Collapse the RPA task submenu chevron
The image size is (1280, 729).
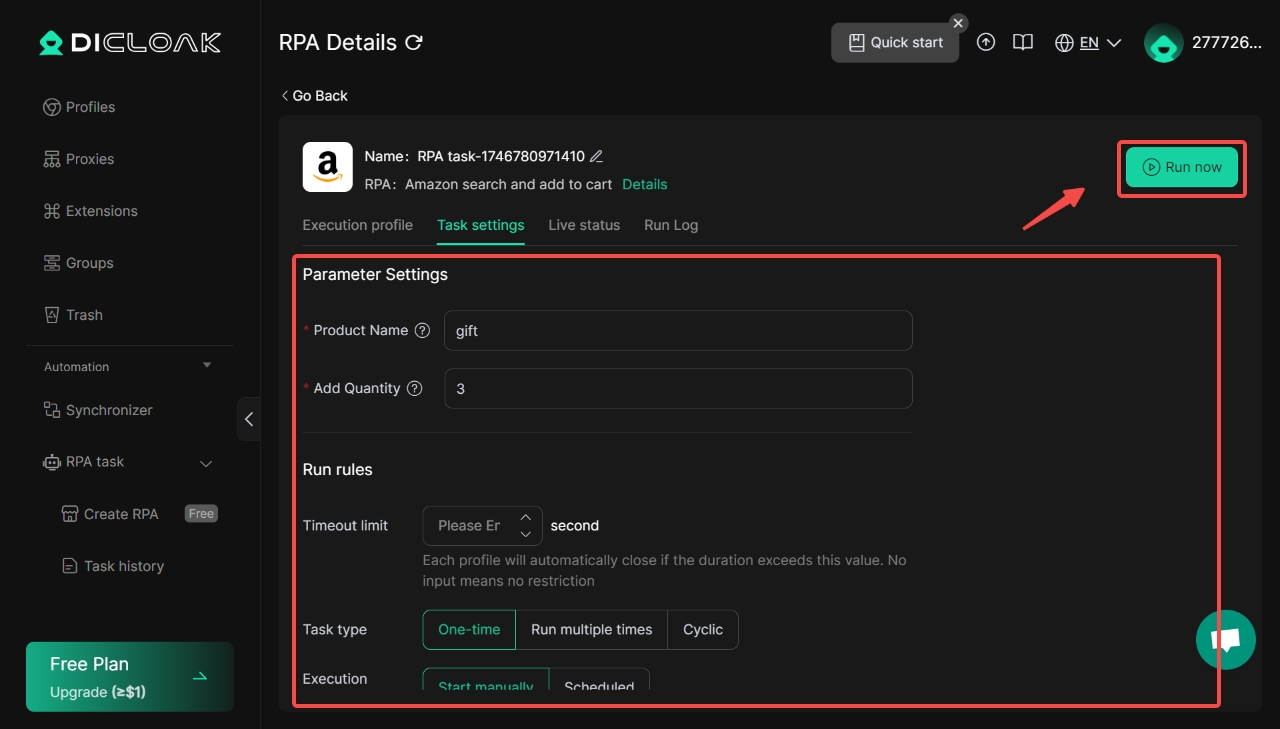[206, 463]
